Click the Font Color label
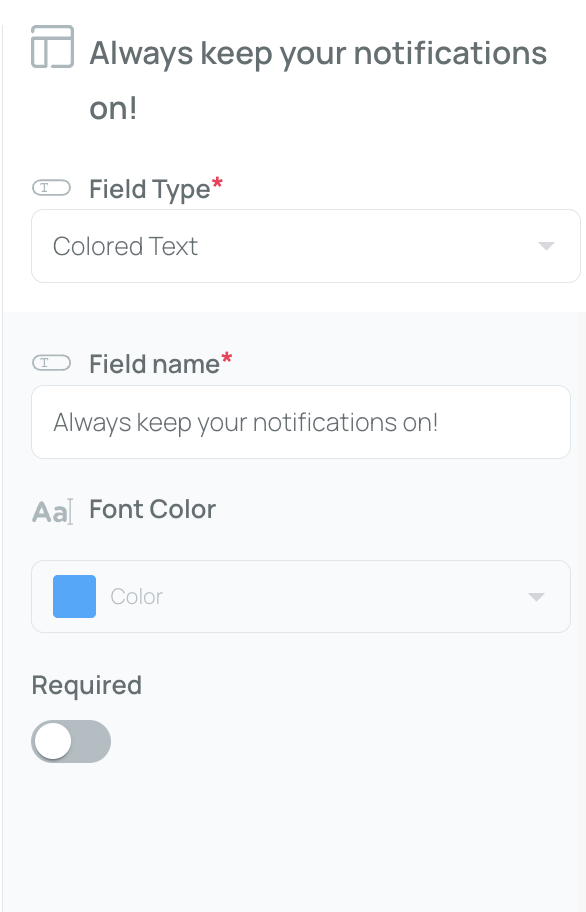The width and height of the screenshot is (586, 912). click(152, 510)
